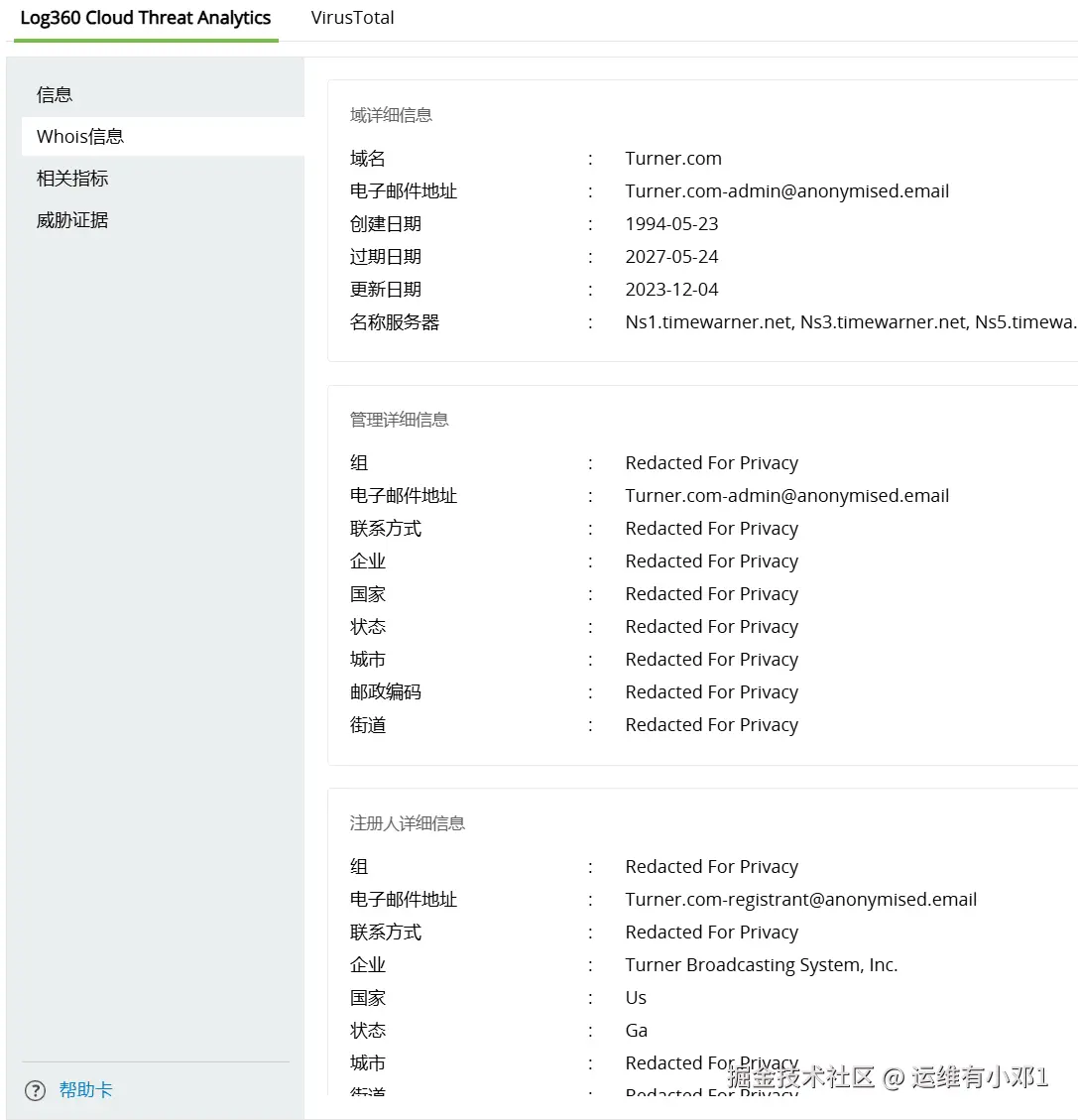Switch to the VirusTotal tab
The width and height of the screenshot is (1078, 1120).
coord(353,18)
